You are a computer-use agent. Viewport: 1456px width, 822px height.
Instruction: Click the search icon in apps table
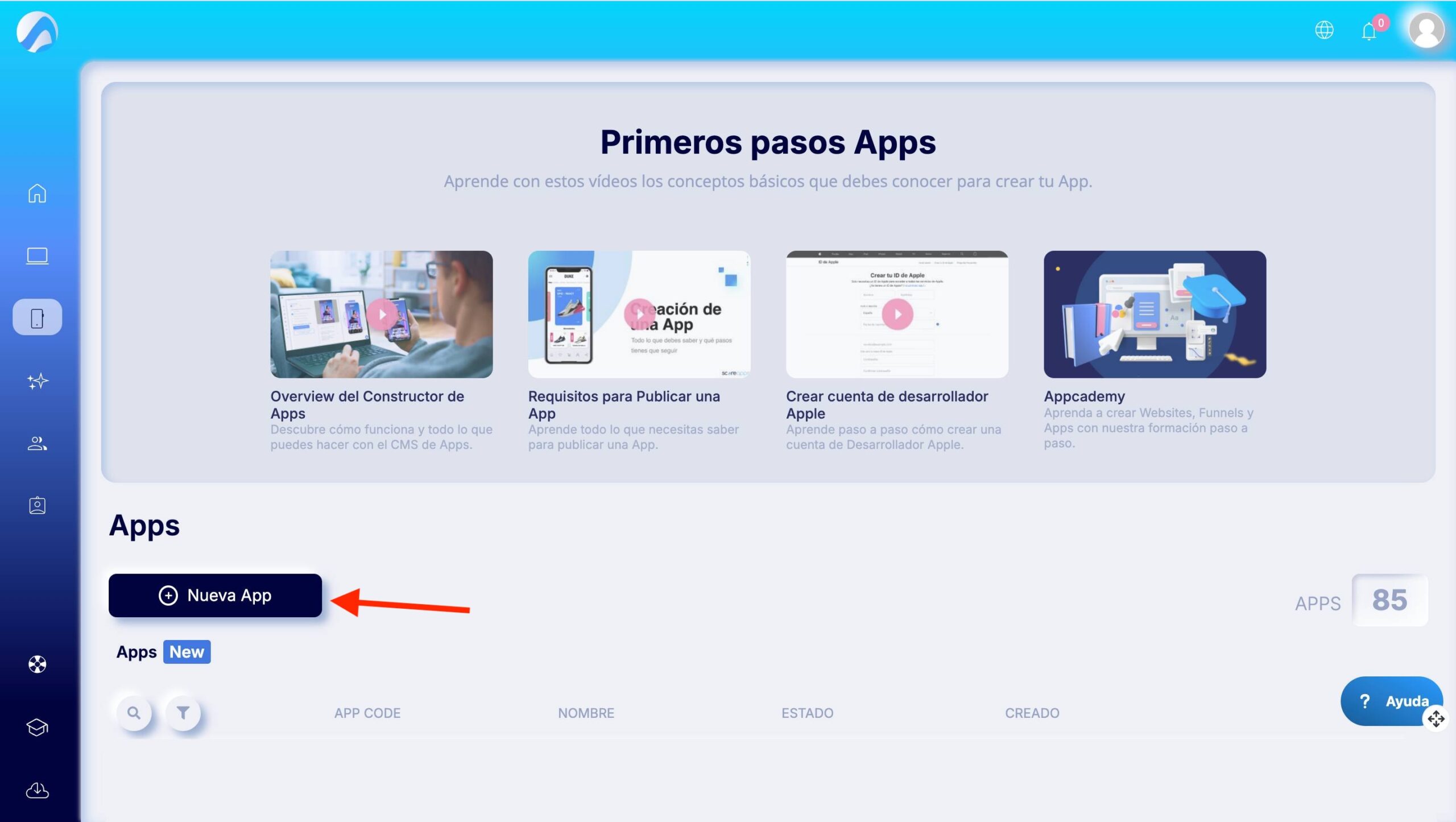[x=134, y=712]
